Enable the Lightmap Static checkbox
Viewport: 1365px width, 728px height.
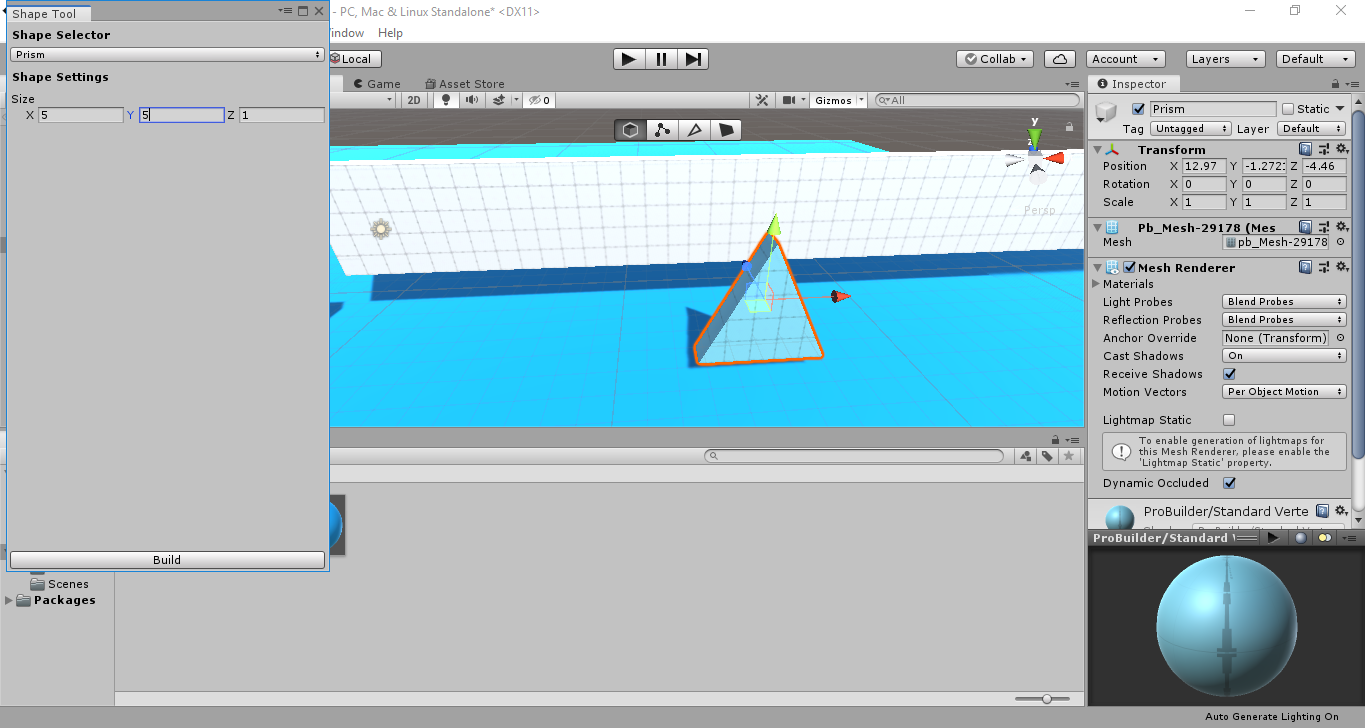point(1229,419)
